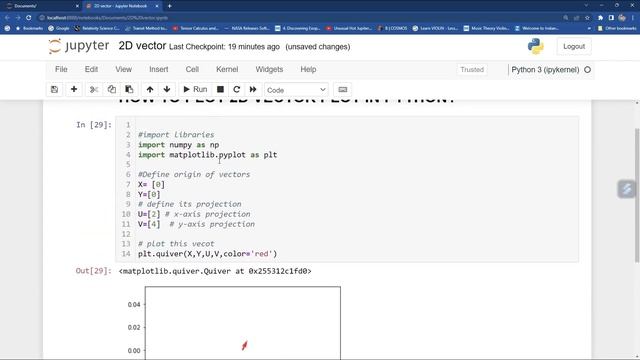Reload the current page
640x360 pixels.
pyautogui.click(x=29, y=18)
